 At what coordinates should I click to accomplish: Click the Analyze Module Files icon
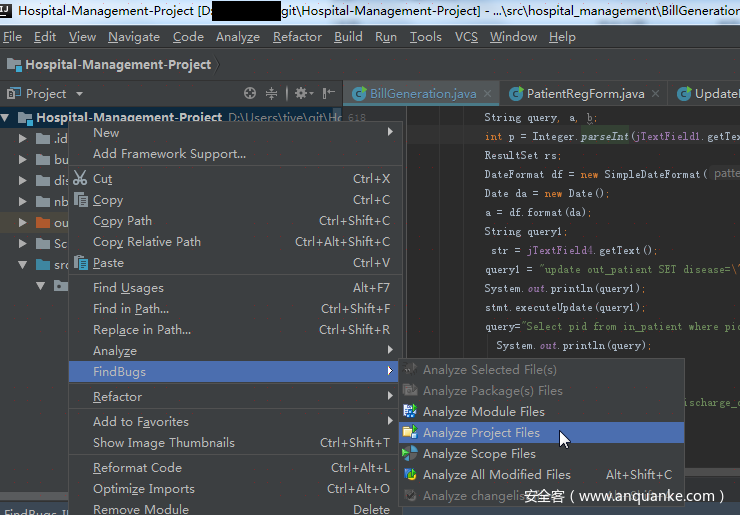410,411
